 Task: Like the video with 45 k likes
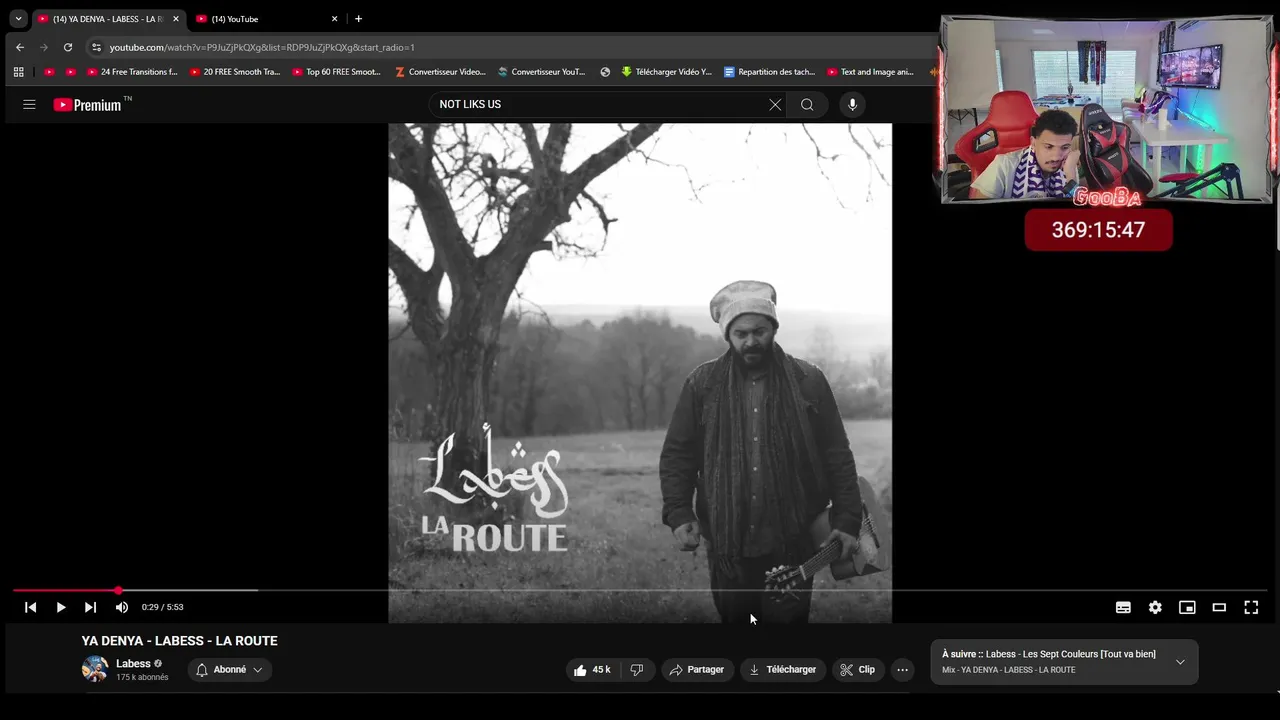tap(592, 670)
